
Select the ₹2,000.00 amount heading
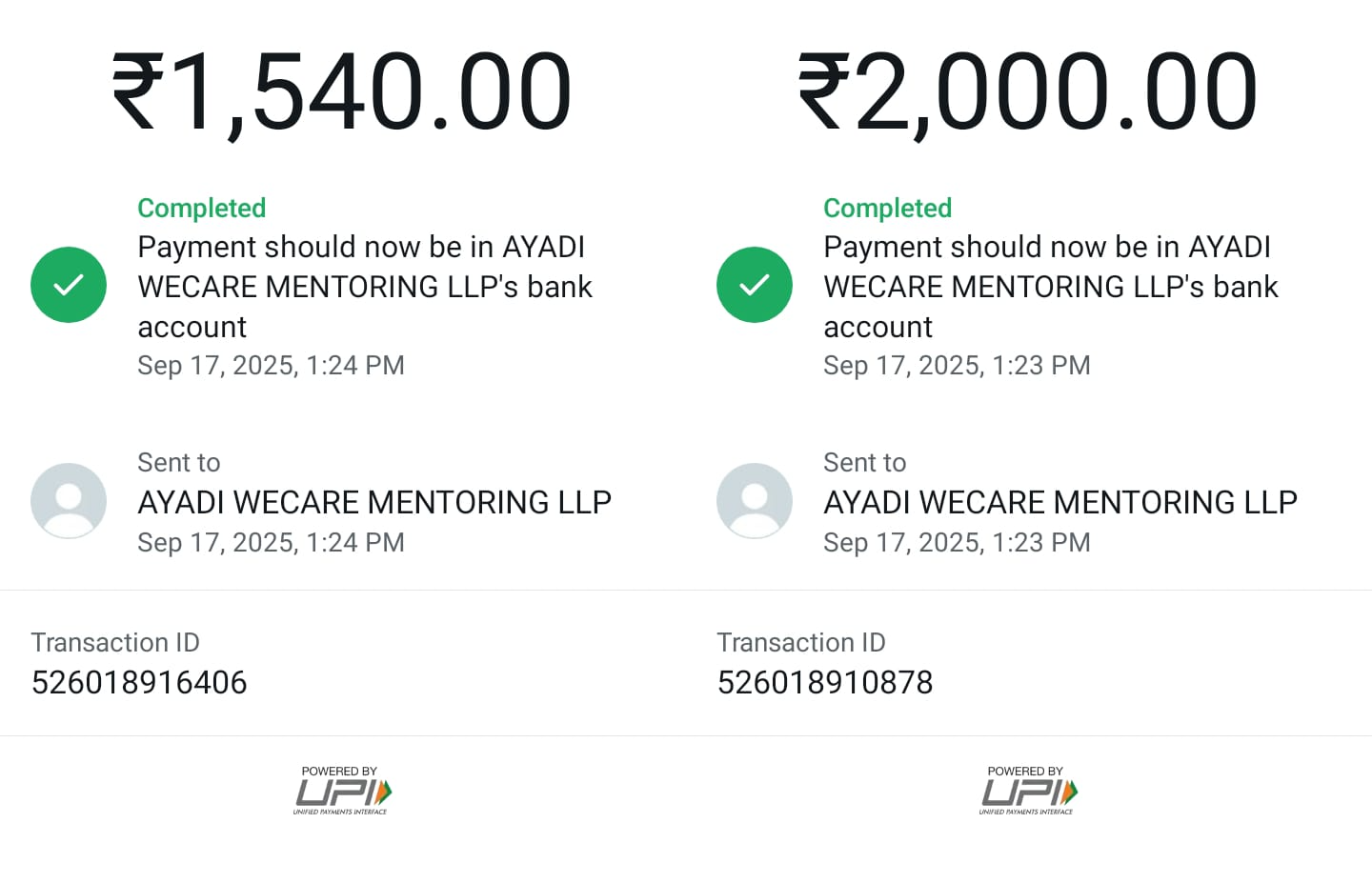pos(1028,91)
